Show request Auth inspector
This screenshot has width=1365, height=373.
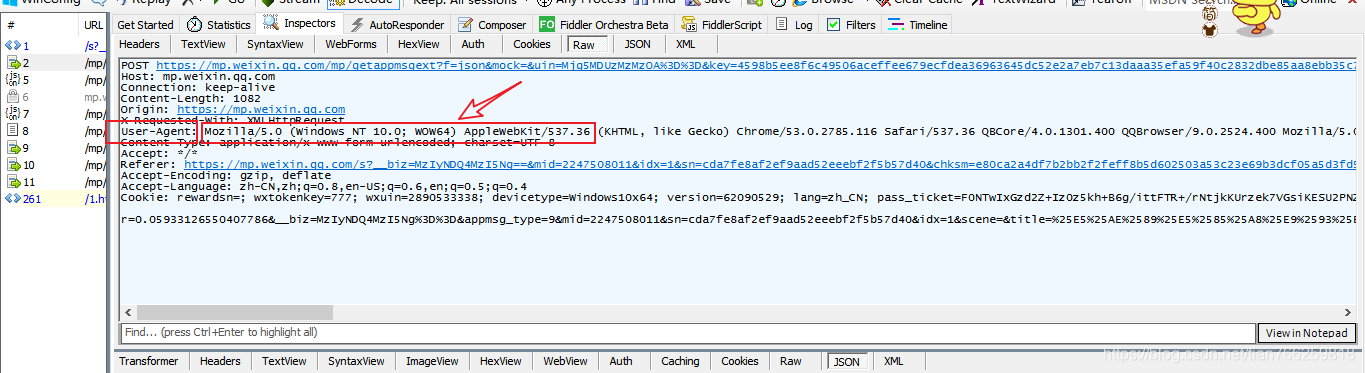click(x=473, y=44)
